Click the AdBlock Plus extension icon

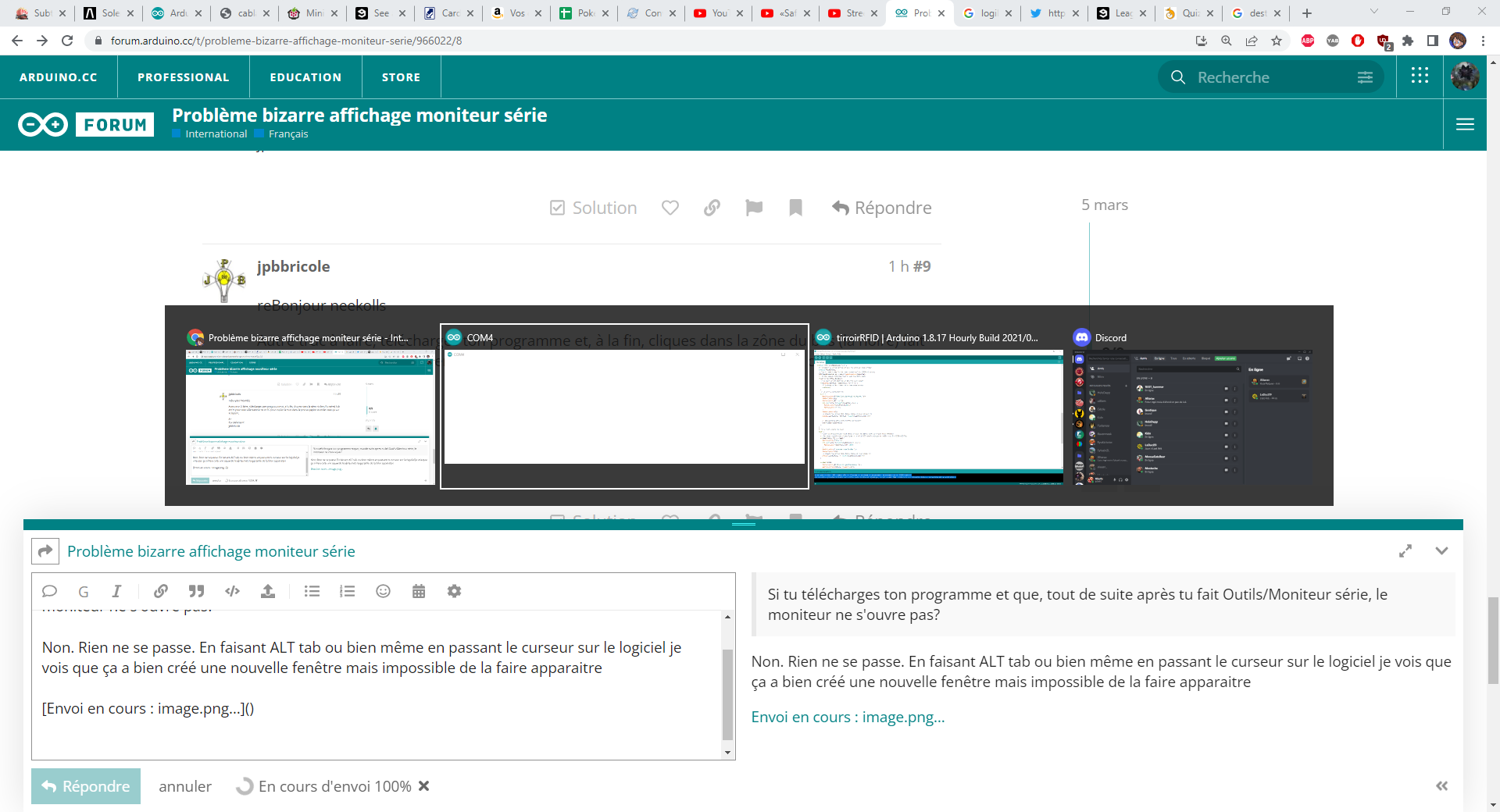click(1308, 41)
